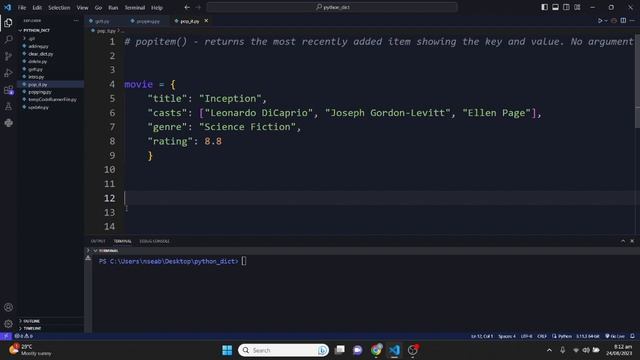The height and width of the screenshot is (360, 640).
Task: Expand the TIMELINE section
Action: (32, 328)
